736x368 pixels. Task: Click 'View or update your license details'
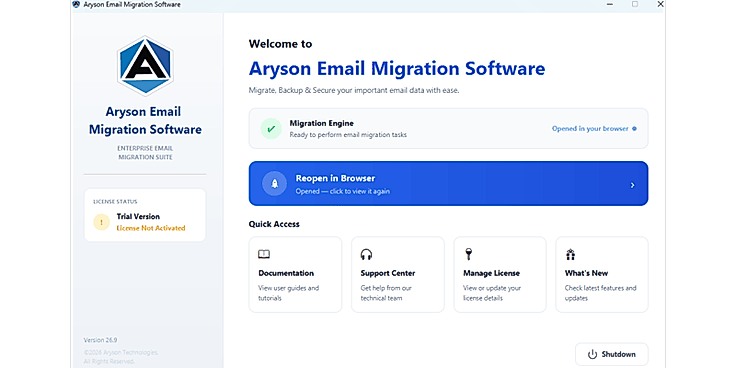click(492, 293)
